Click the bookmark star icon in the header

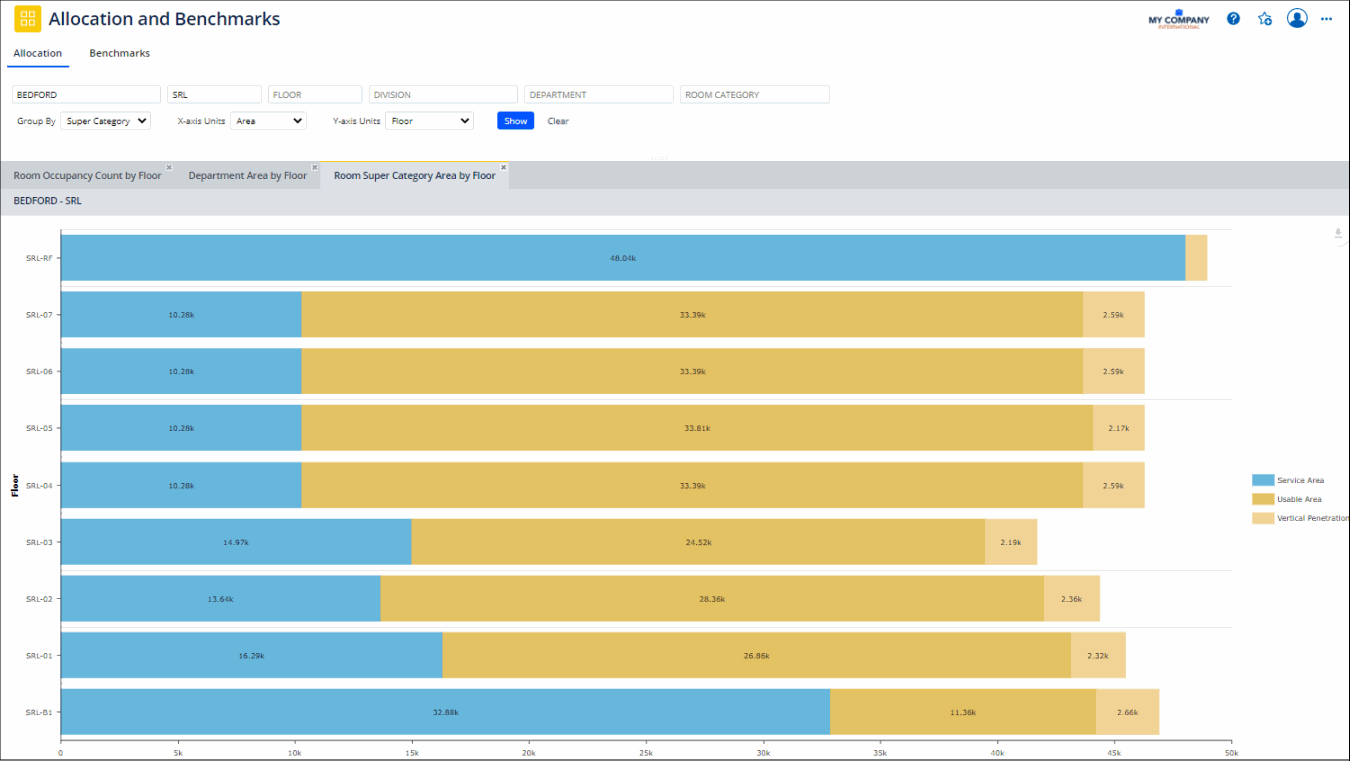pyautogui.click(x=1265, y=18)
